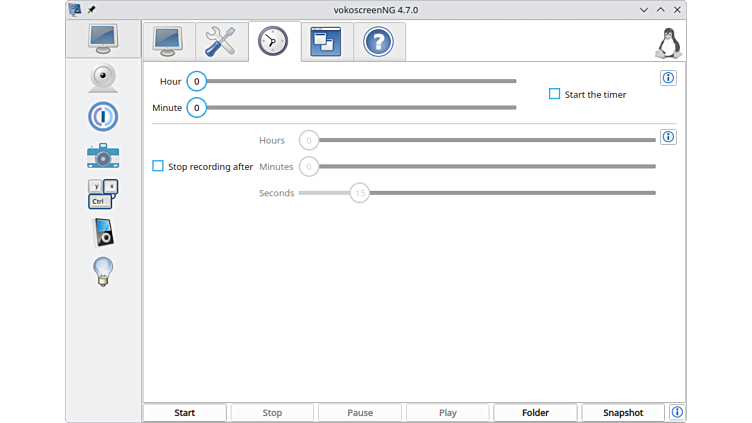Screen dimensions: 752x423
Task: Click the Hour slider handle
Action: click(x=197, y=81)
